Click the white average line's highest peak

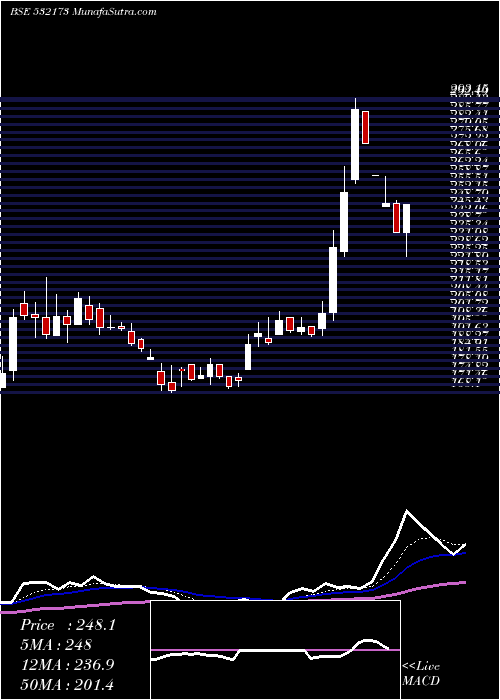[407, 510]
